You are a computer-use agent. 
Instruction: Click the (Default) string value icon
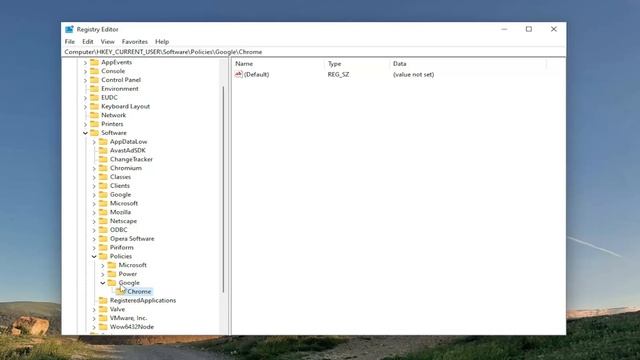click(x=238, y=74)
